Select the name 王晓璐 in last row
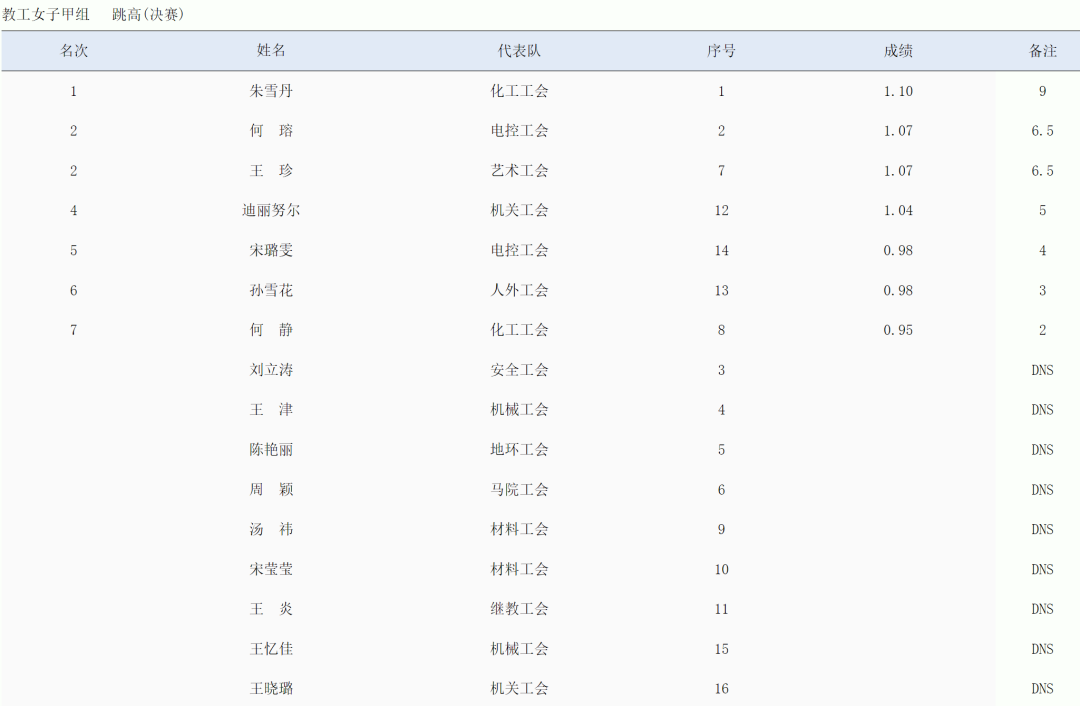 (271, 689)
